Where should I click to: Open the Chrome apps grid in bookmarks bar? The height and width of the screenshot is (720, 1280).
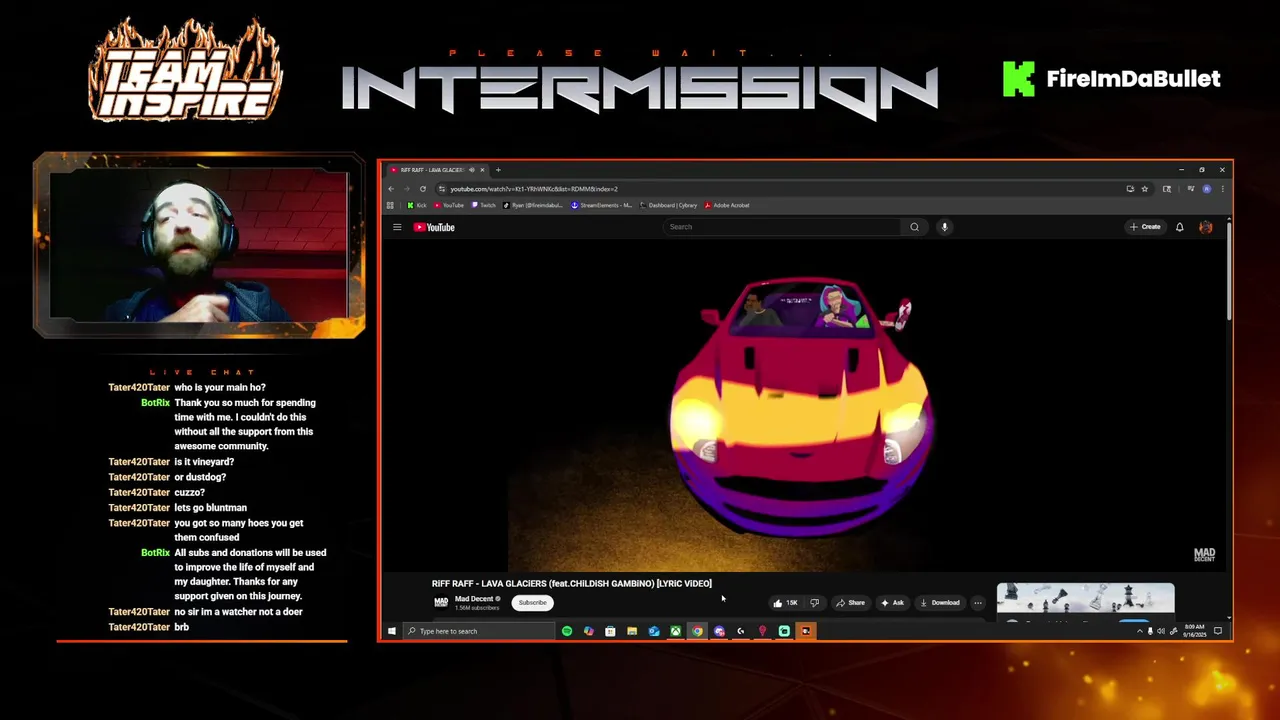tap(390, 205)
